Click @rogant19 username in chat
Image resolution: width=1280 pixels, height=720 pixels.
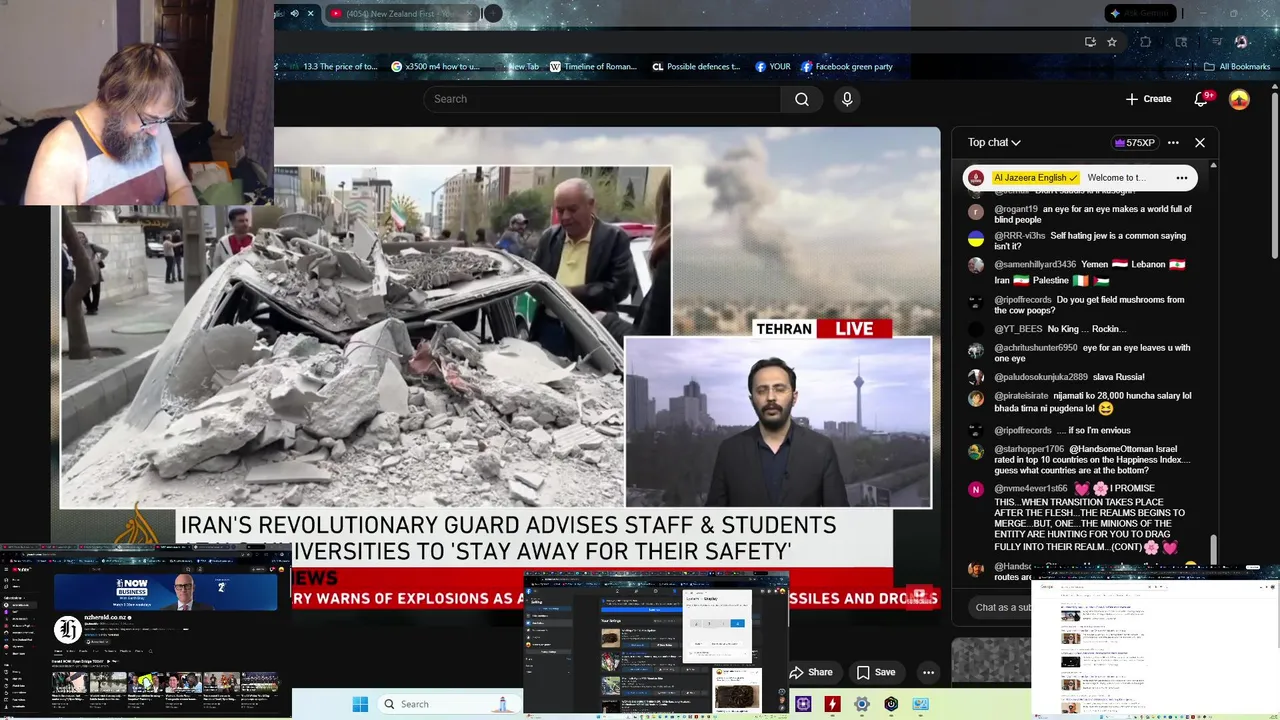coord(1014,209)
